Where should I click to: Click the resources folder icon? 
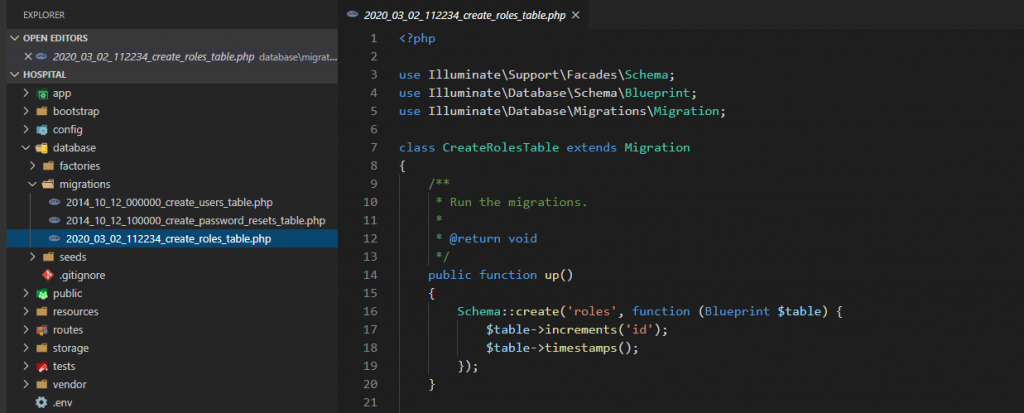[42, 312]
